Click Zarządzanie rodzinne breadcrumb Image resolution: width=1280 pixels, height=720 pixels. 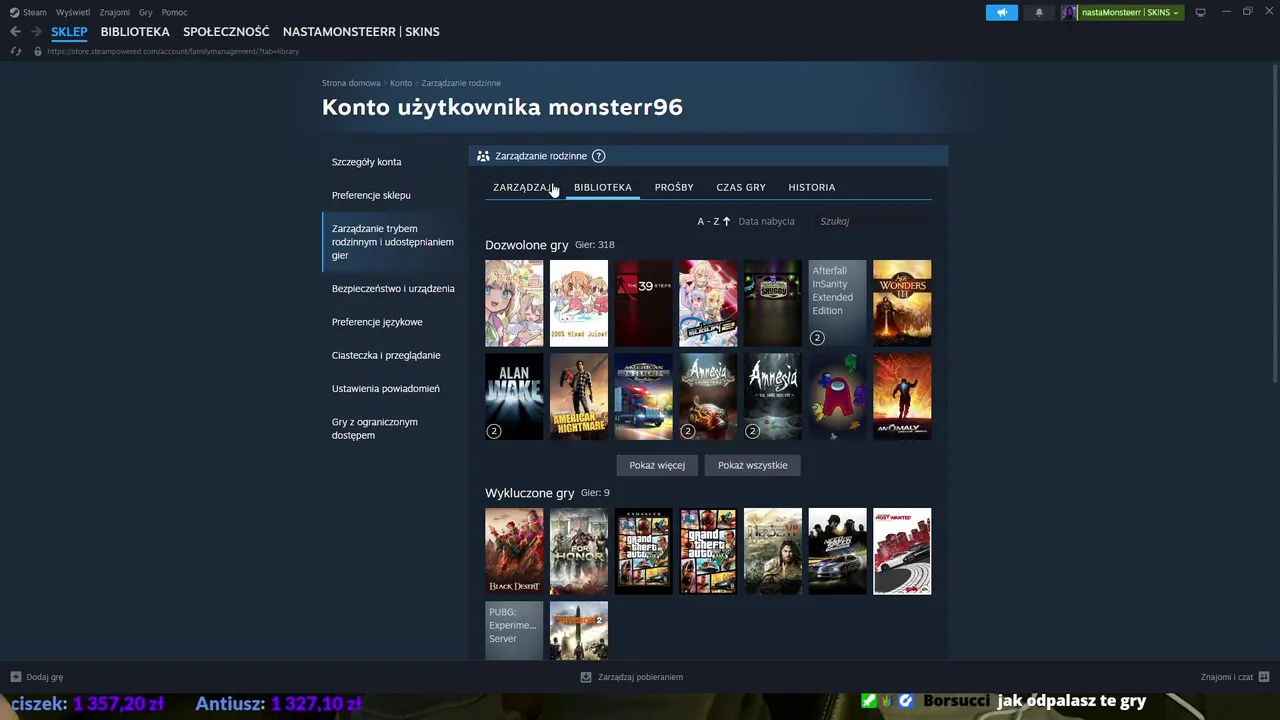pos(461,83)
